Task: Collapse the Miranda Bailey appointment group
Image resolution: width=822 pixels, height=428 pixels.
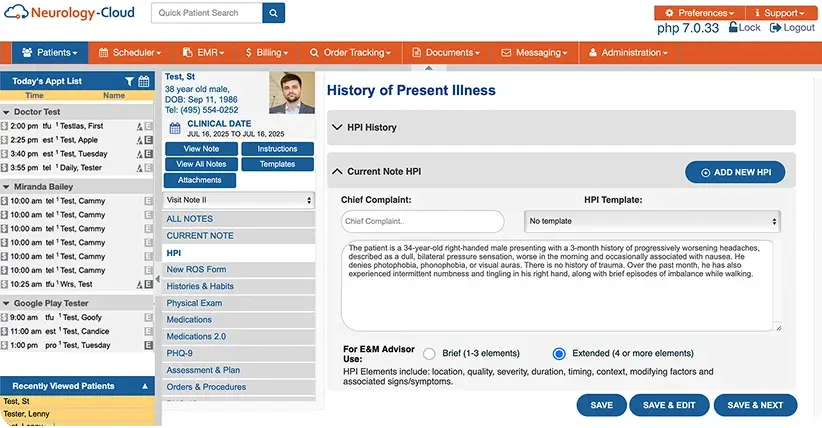Action: 6,187
